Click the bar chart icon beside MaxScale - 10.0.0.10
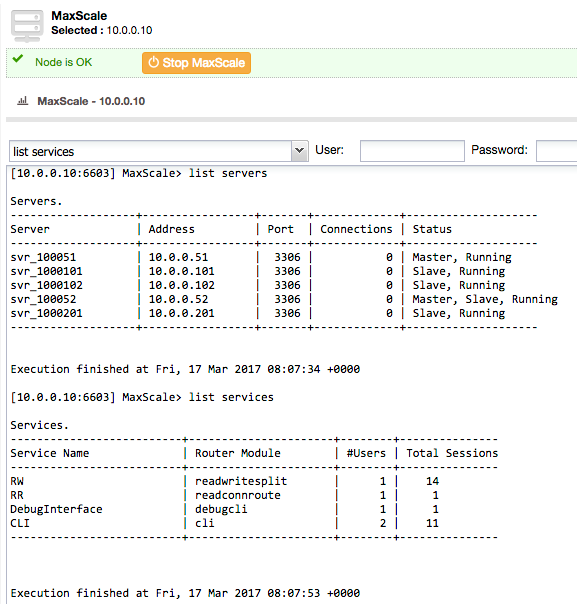 (23, 101)
